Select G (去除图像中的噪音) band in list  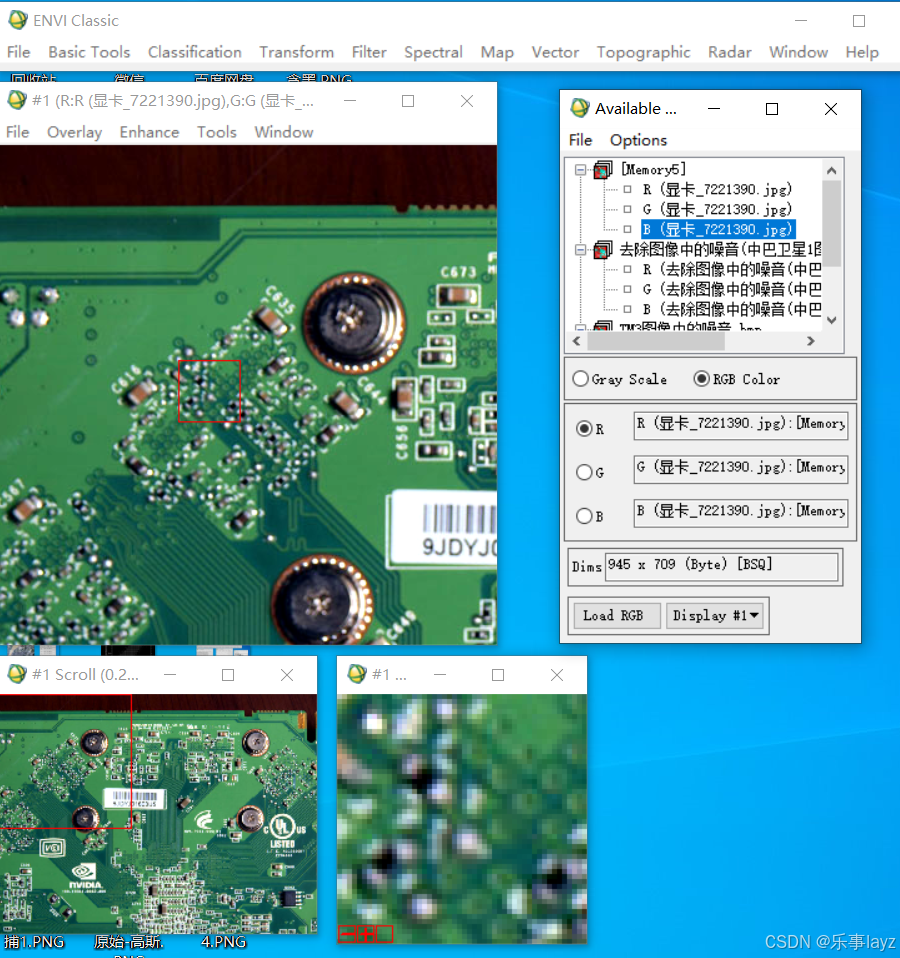[x=731, y=290]
